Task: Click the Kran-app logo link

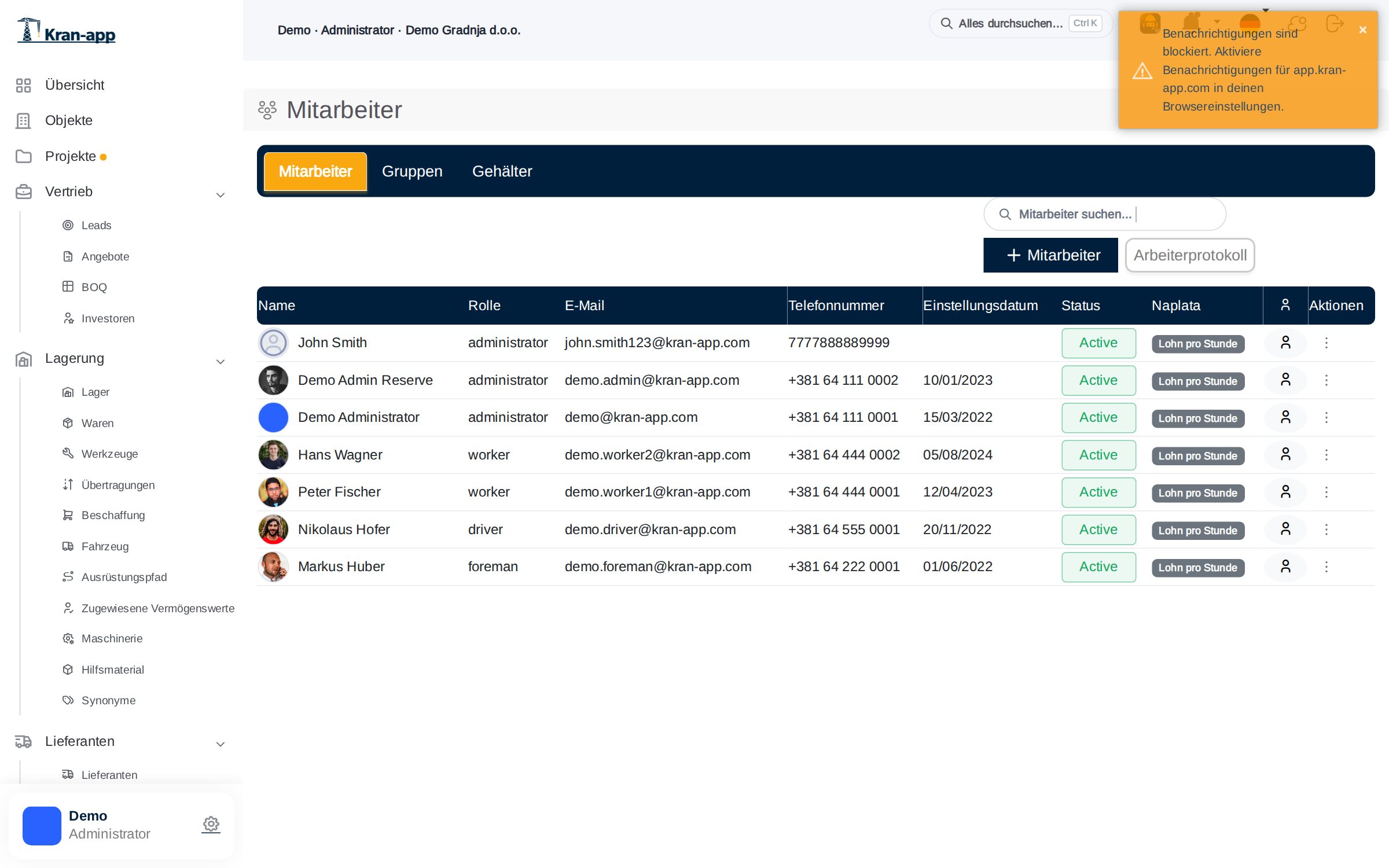Action: pyautogui.click(x=67, y=31)
